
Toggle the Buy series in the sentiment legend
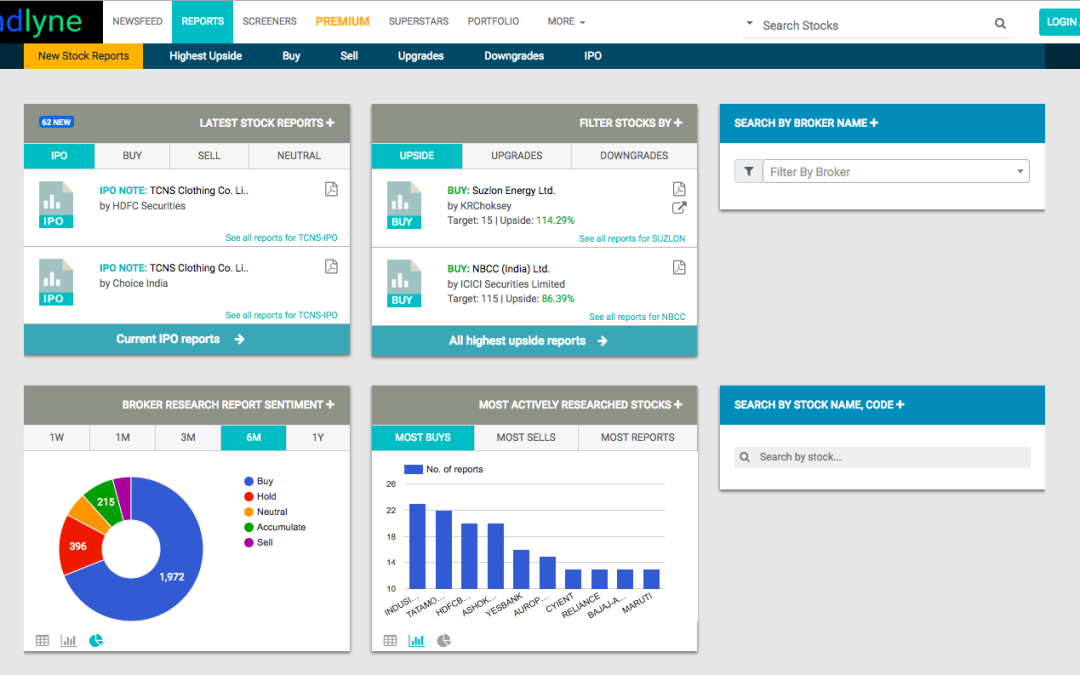pyautogui.click(x=259, y=481)
